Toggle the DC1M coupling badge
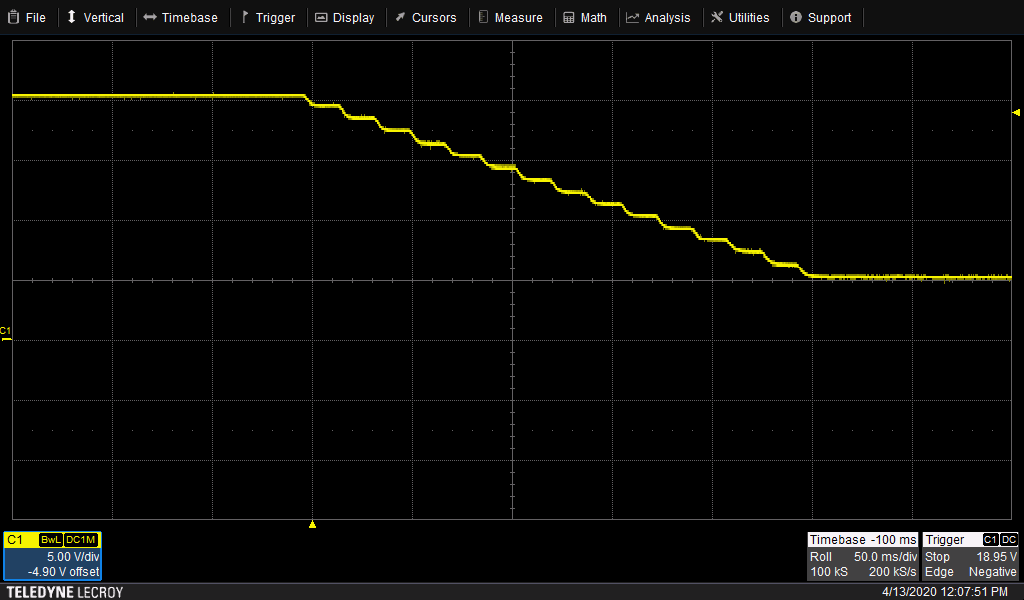 [81, 540]
